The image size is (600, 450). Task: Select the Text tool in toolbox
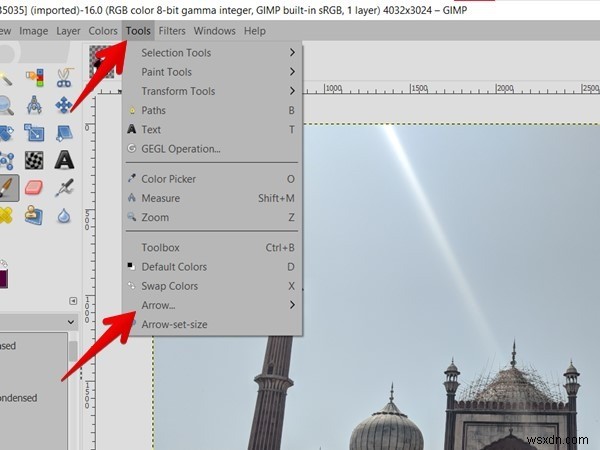point(64,160)
